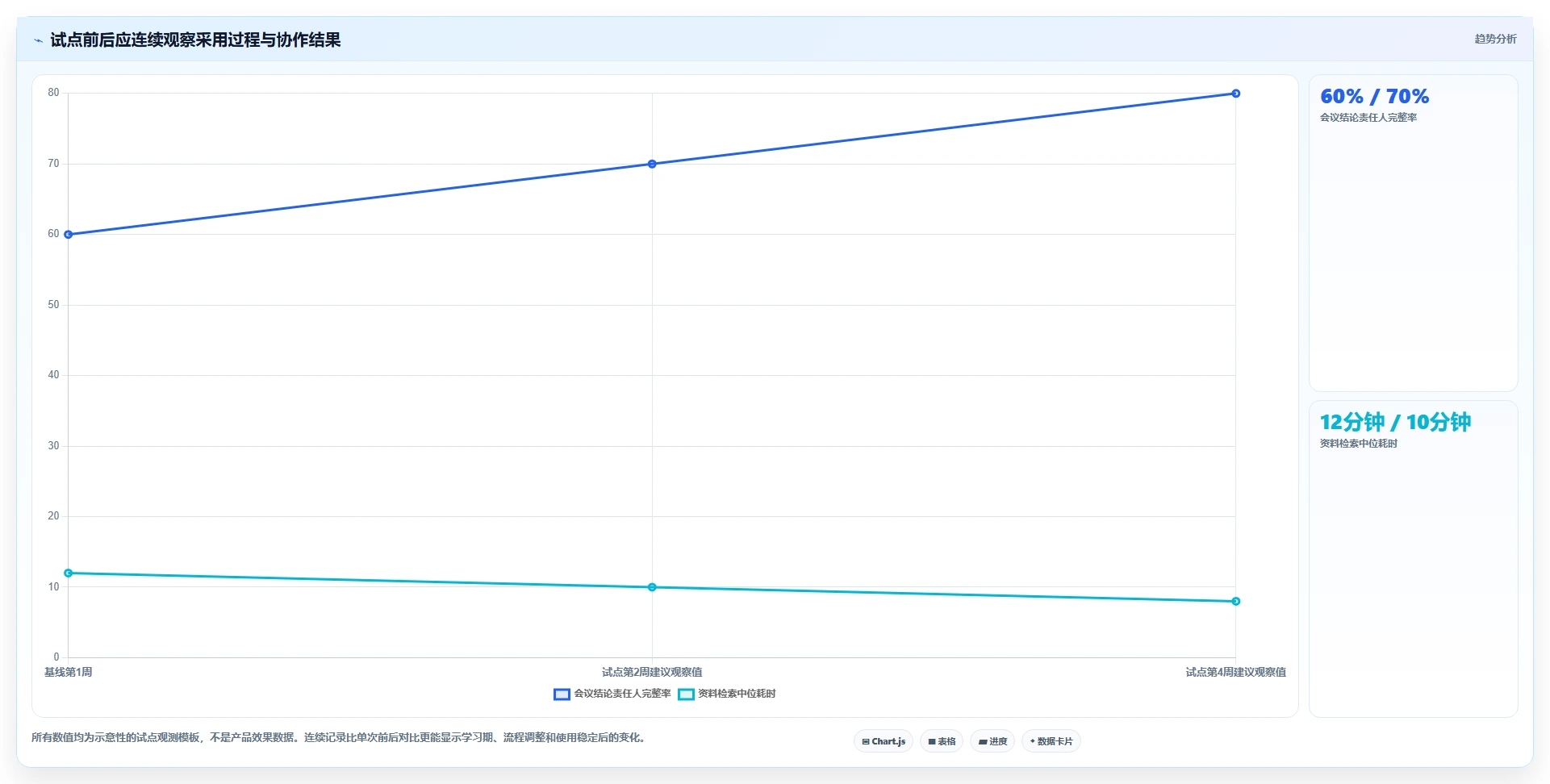
Task: Click the 趋势分析 label
Action: pyautogui.click(x=1495, y=39)
